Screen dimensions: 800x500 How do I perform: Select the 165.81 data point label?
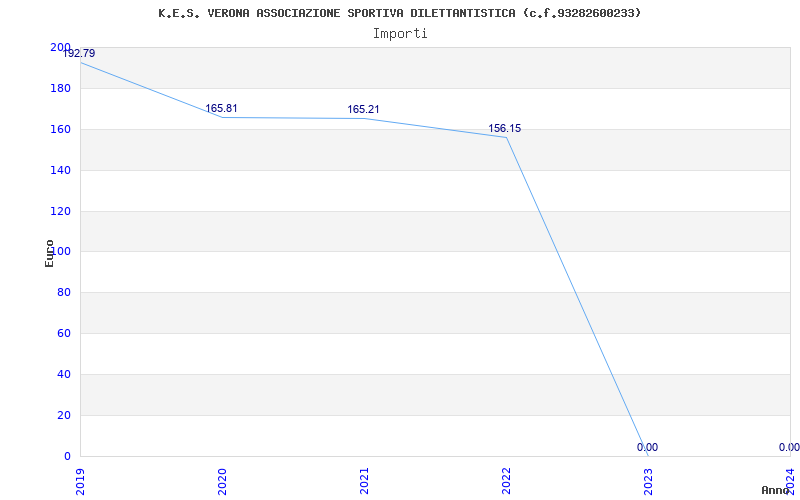pos(221,108)
